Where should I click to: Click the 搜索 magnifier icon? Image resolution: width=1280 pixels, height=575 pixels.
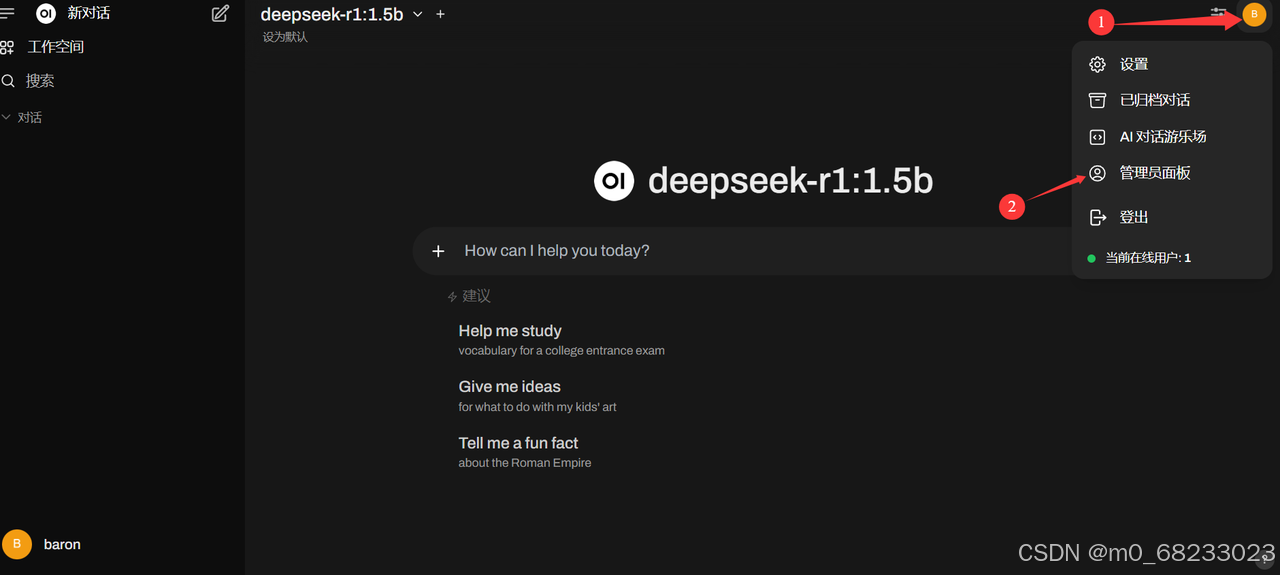7,81
